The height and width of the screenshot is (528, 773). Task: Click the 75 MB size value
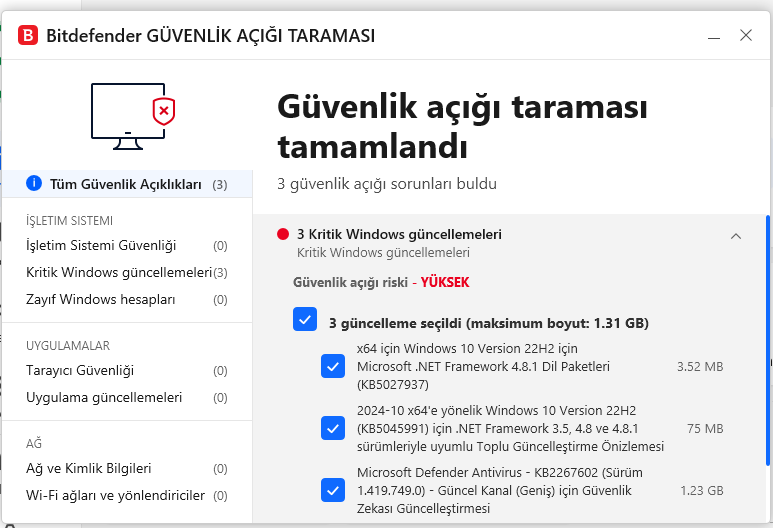coord(705,429)
